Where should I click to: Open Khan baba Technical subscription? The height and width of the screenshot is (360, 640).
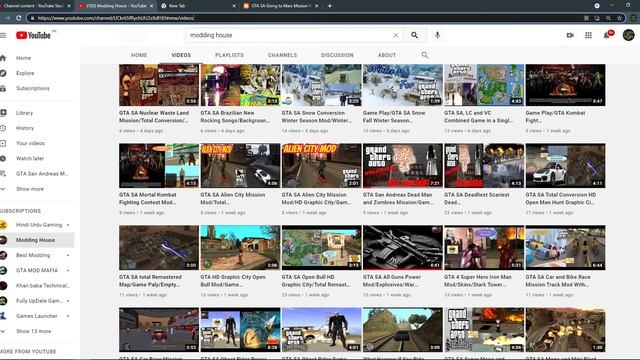37,285
